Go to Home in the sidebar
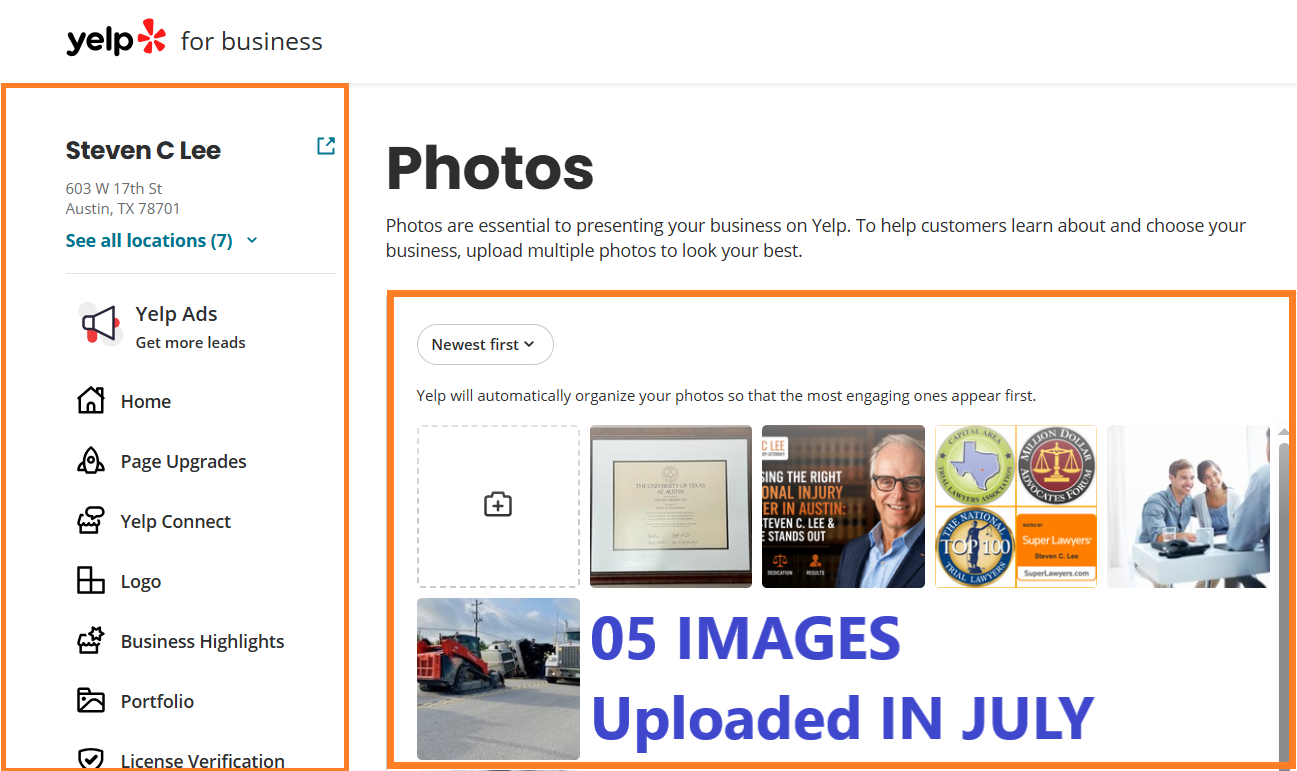The height and width of the screenshot is (771, 1297). tap(146, 402)
